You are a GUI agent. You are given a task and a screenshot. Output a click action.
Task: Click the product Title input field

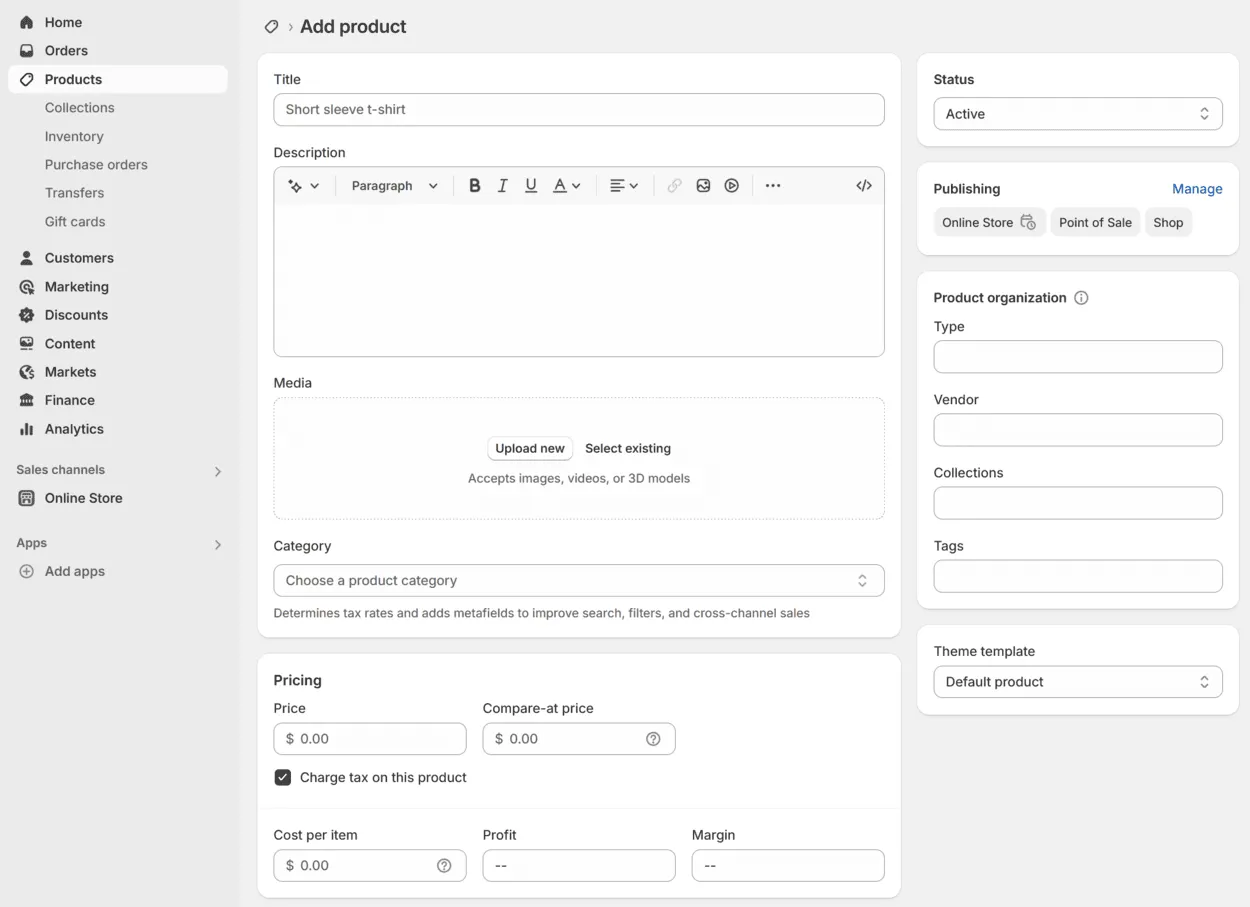(578, 110)
